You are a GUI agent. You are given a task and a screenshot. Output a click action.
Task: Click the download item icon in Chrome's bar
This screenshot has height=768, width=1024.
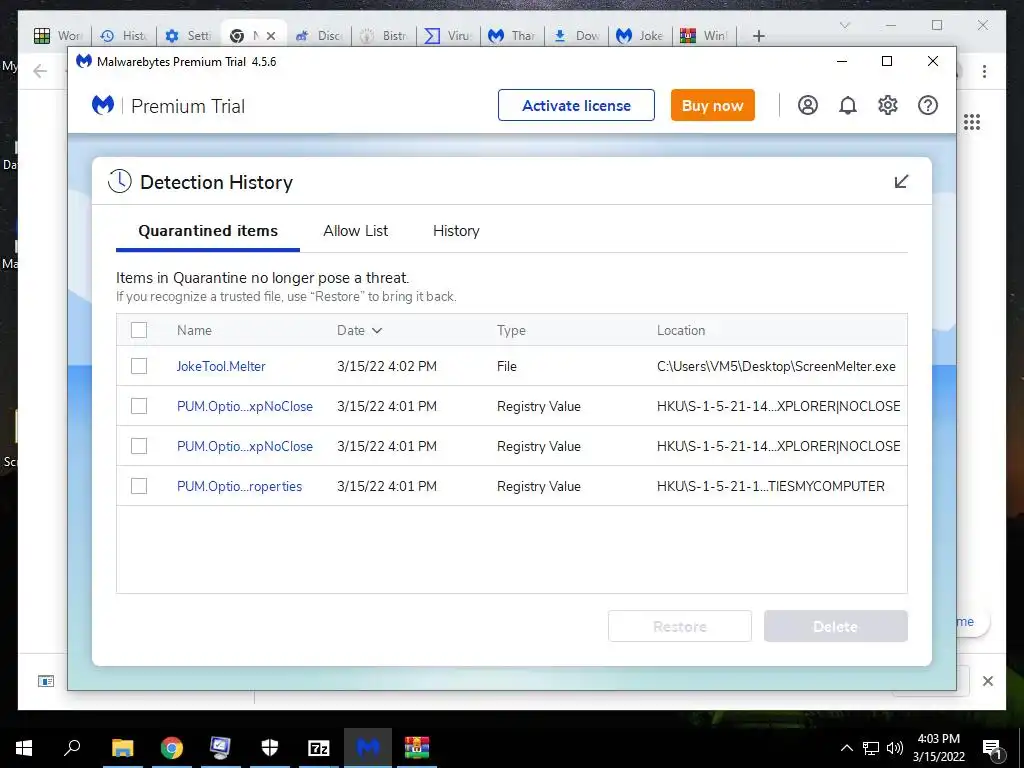pyautogui.click(x=46, y=681)
